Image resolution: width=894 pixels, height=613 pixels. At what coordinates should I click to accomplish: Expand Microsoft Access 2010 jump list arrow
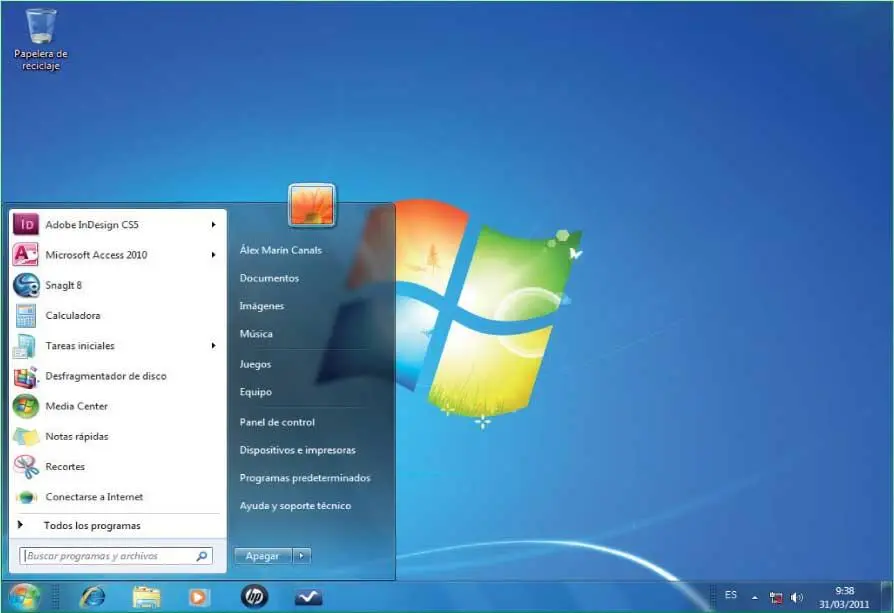(x=213, y=255)
